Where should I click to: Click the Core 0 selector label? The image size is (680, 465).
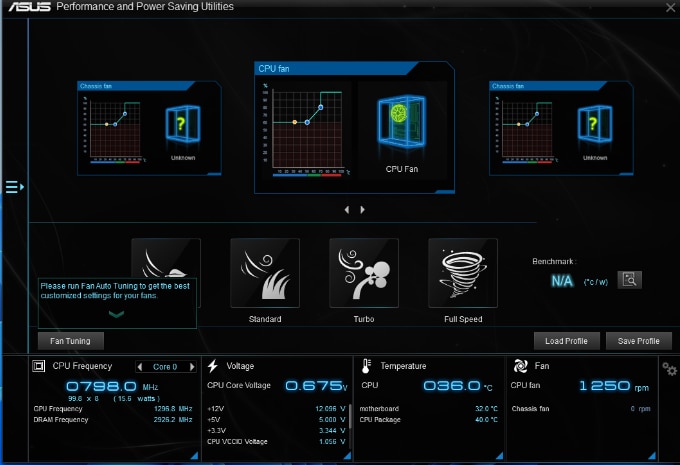(165, 367)
